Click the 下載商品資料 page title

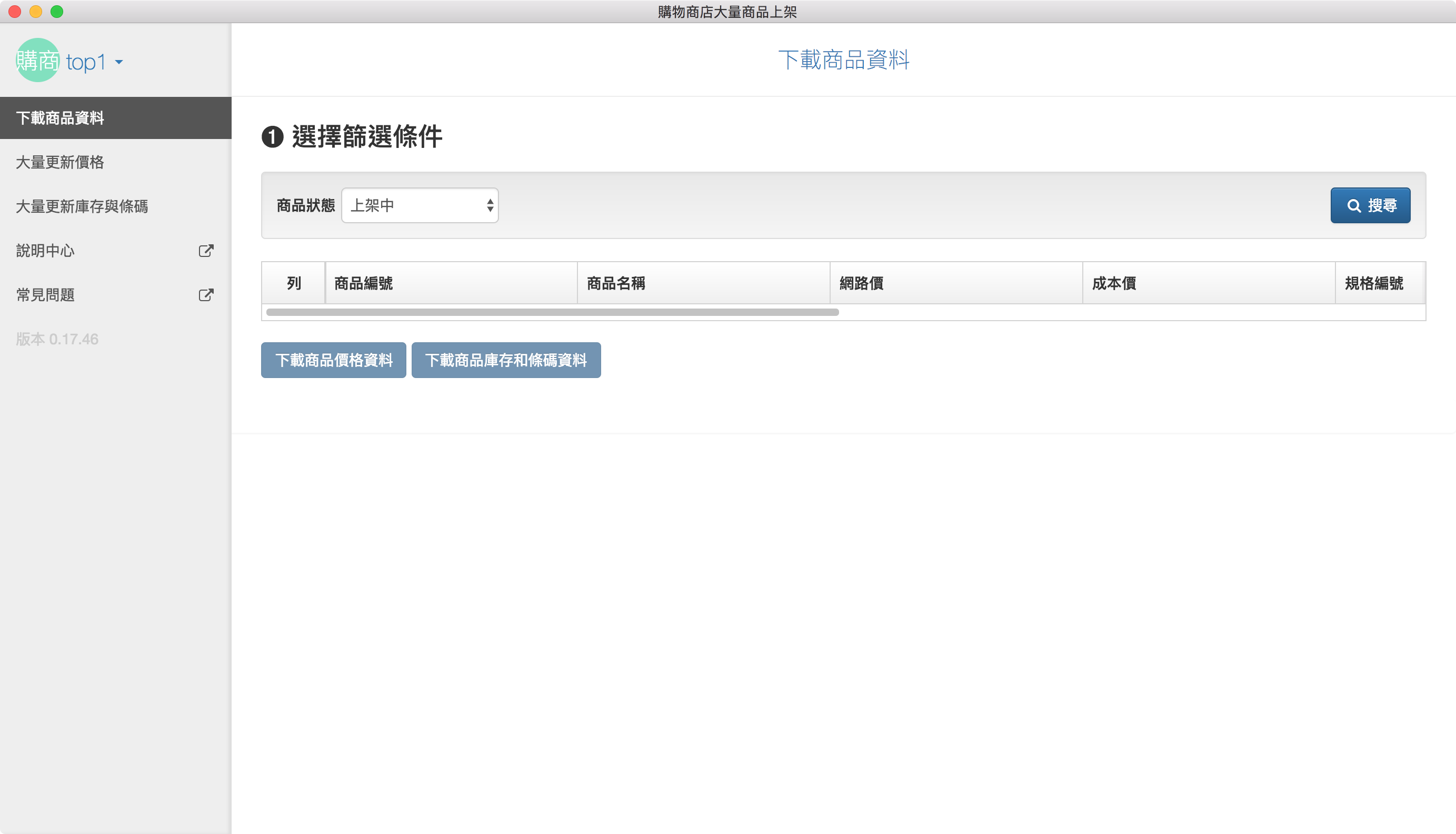pyautogui.click(x=843, y=59)
